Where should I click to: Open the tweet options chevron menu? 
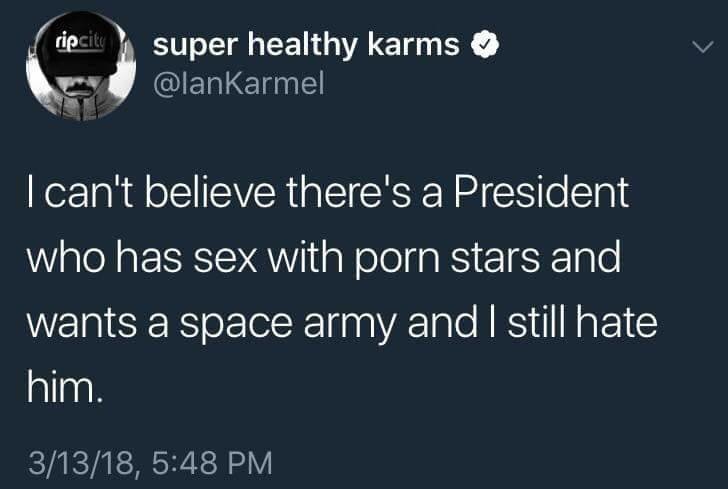[704, 47]
